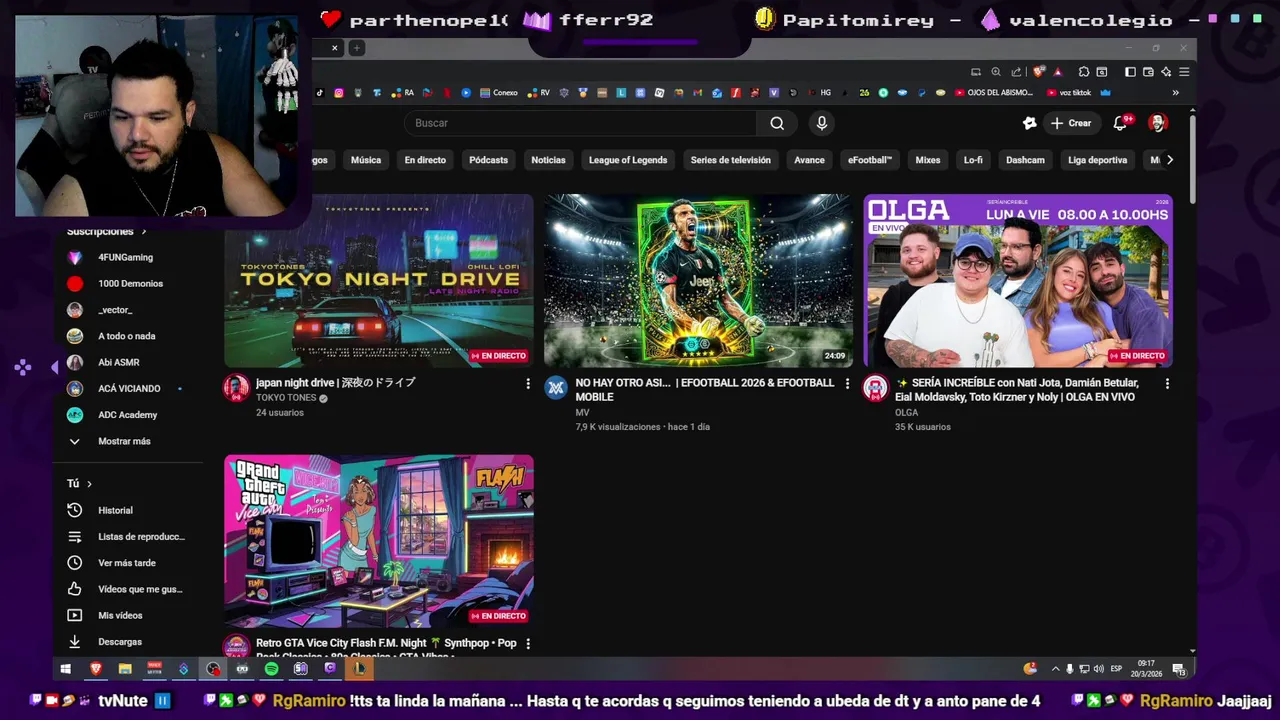Viewport: 1280px width, 720px height.
Task: Click the TOKYO TONES channel name
Action: 286,398
